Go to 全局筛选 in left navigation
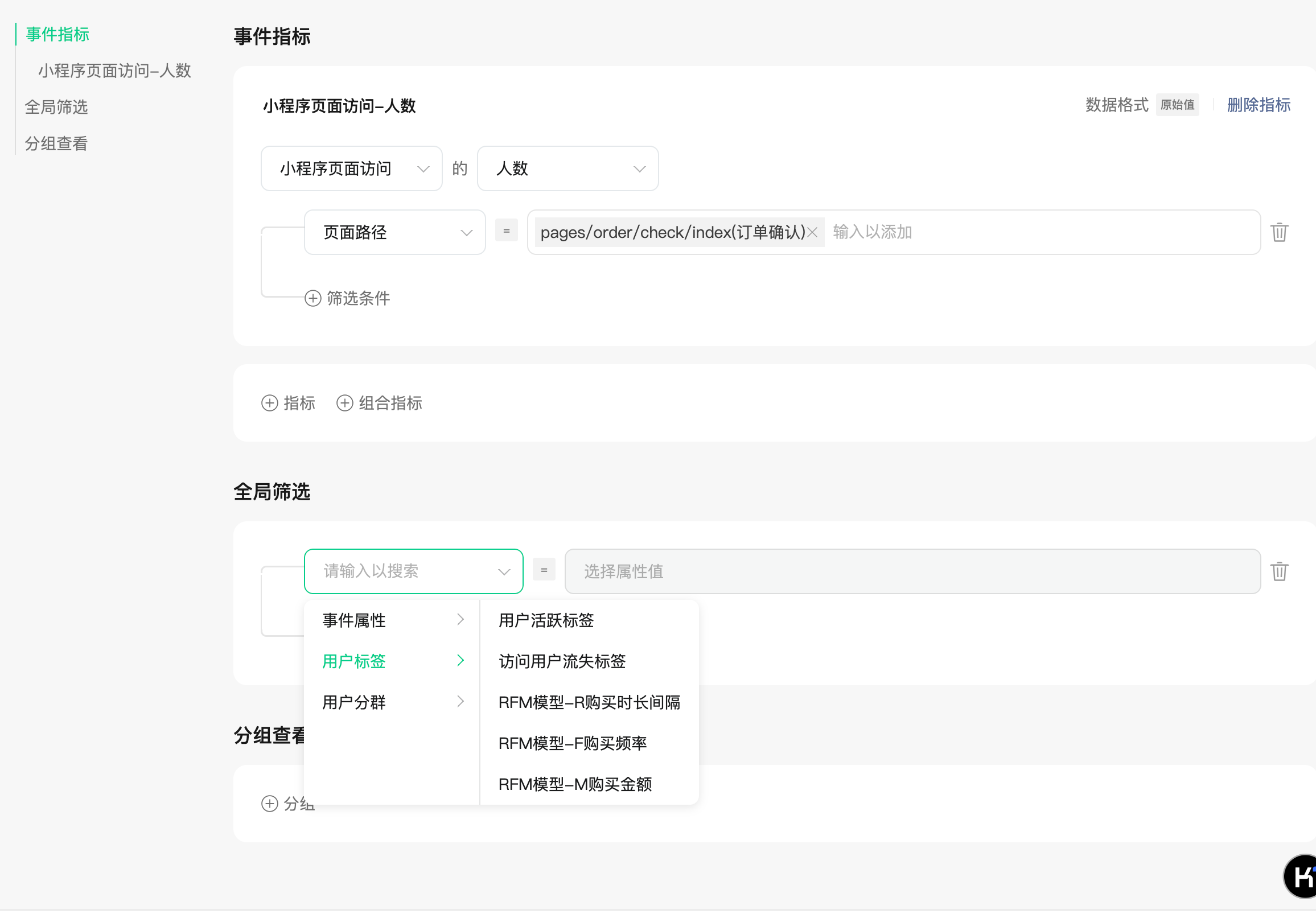1316x914 pixels. tap(56, 107)
